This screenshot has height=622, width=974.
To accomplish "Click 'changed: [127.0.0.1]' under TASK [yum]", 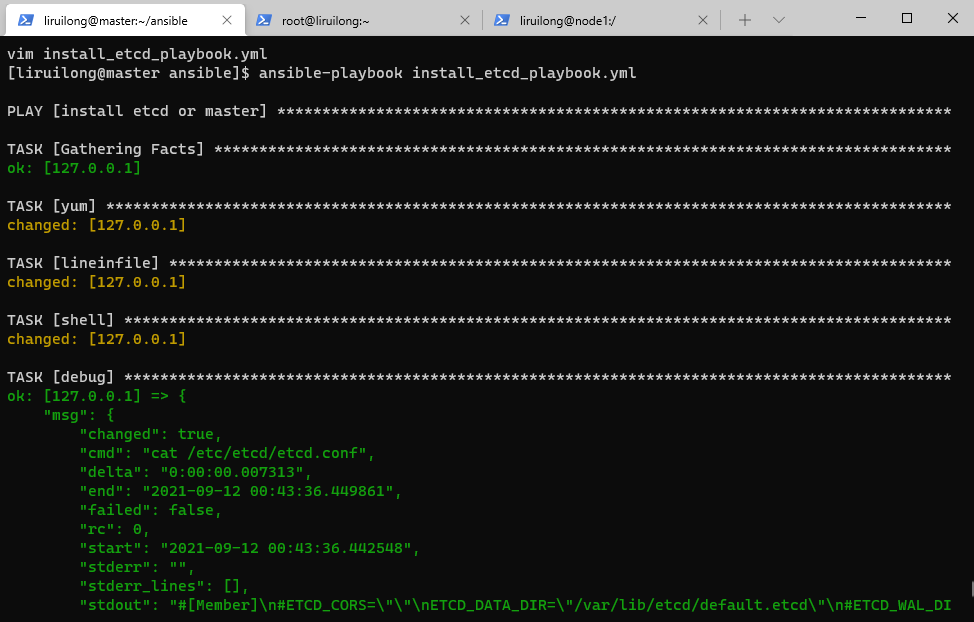I will 96,226.
